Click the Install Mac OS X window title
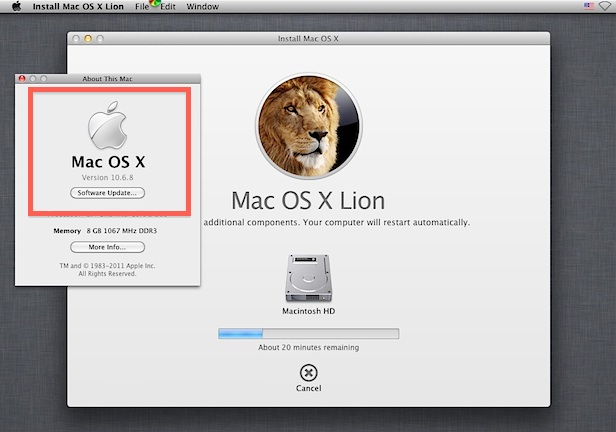 click(x=308, y=38)
